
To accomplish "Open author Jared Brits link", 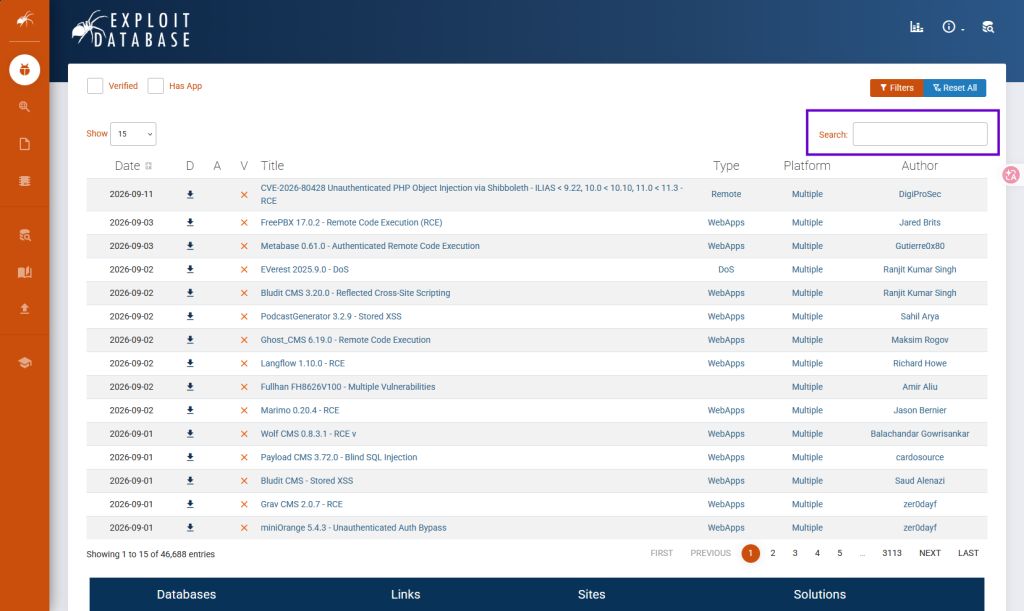I will [x=920, y=223].
